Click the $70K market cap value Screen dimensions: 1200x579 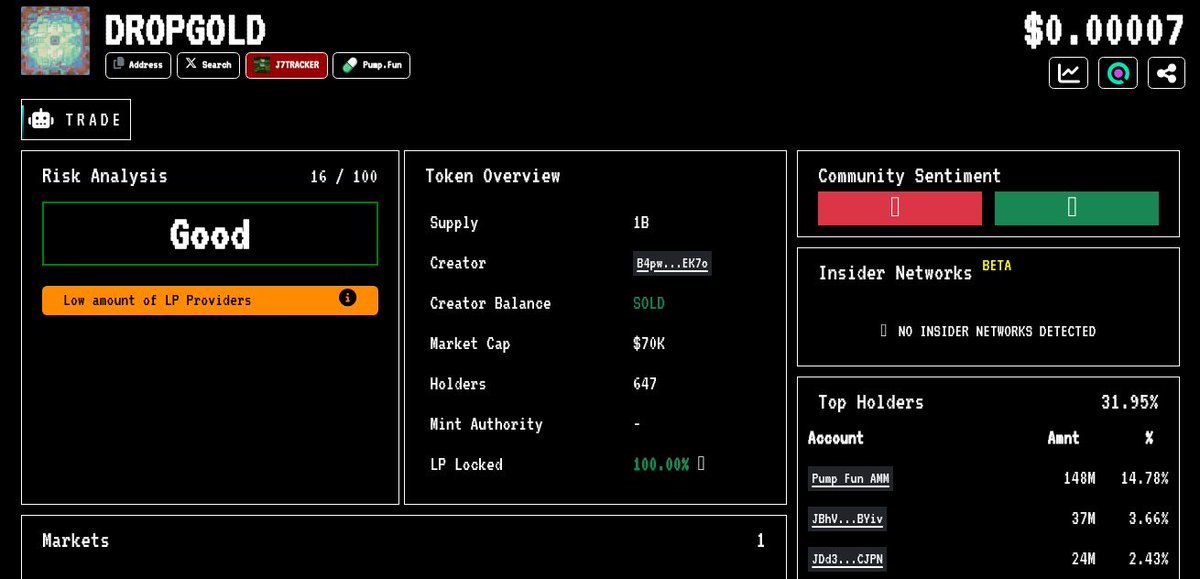point(649,344)
